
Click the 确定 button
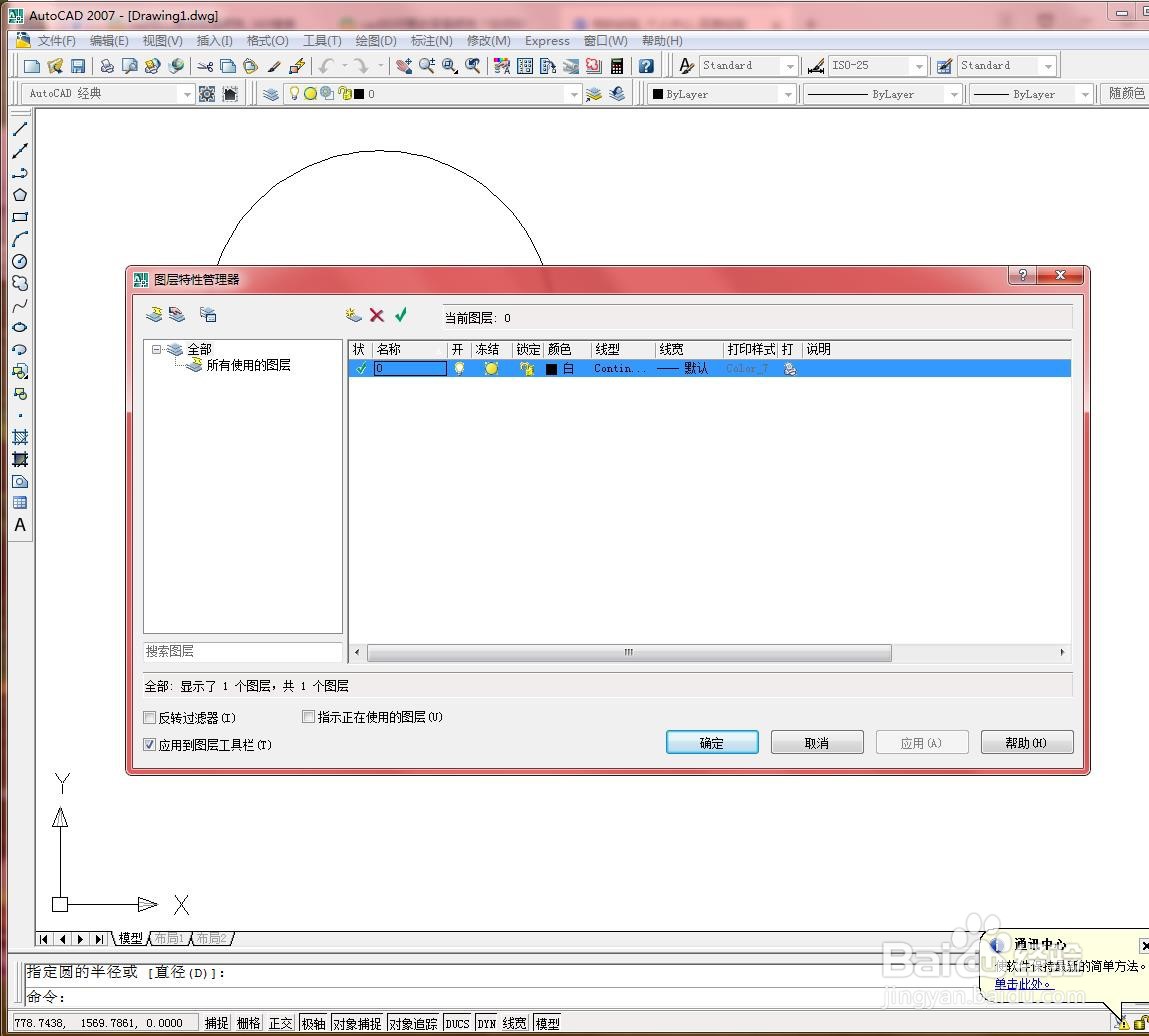coord(712,742)
